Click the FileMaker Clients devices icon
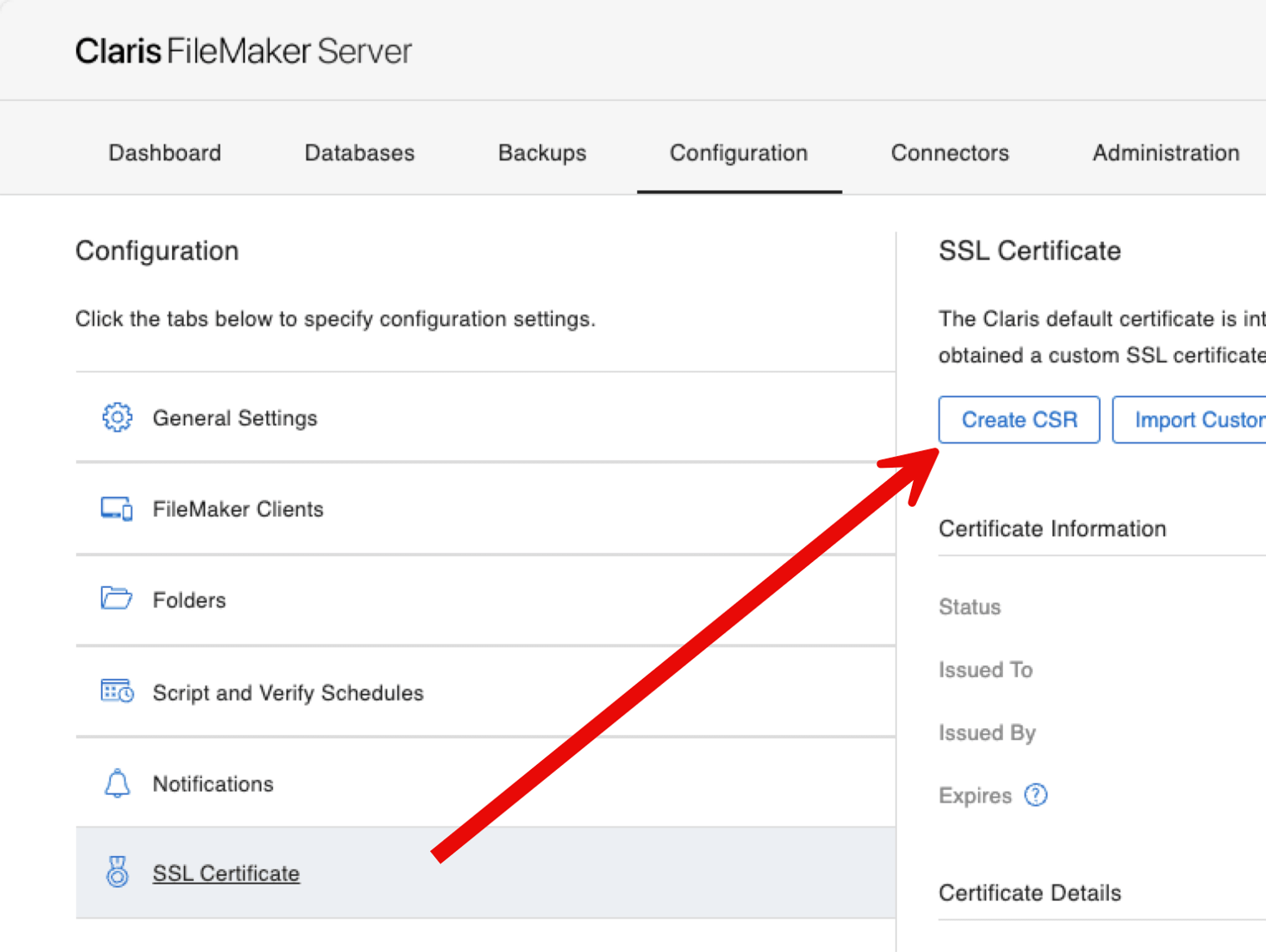This screenshot has height=952, width=1266. tap(117, 509)
